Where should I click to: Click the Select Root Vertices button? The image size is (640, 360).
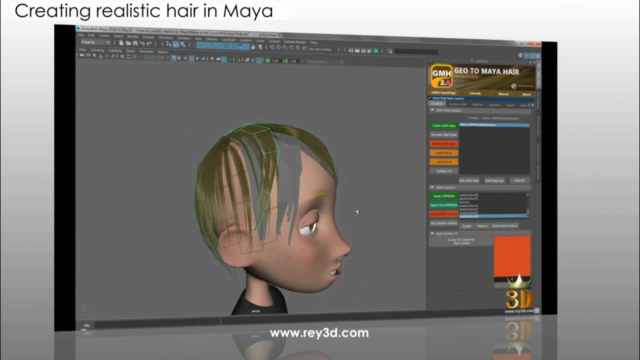(x=504, y=226)
